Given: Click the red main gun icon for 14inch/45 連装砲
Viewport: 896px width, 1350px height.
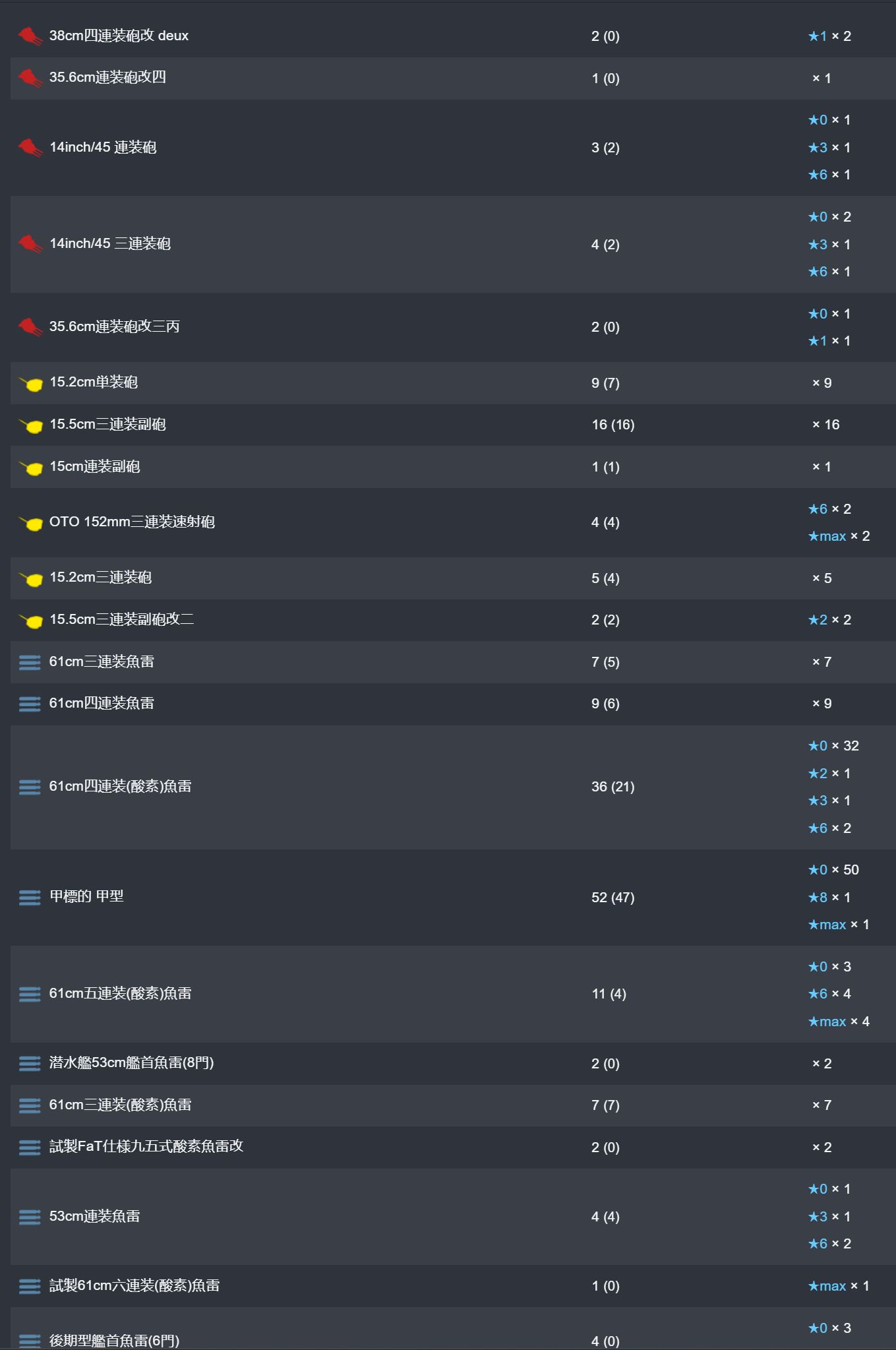Looking at the screenshot, I should [30, 148].
